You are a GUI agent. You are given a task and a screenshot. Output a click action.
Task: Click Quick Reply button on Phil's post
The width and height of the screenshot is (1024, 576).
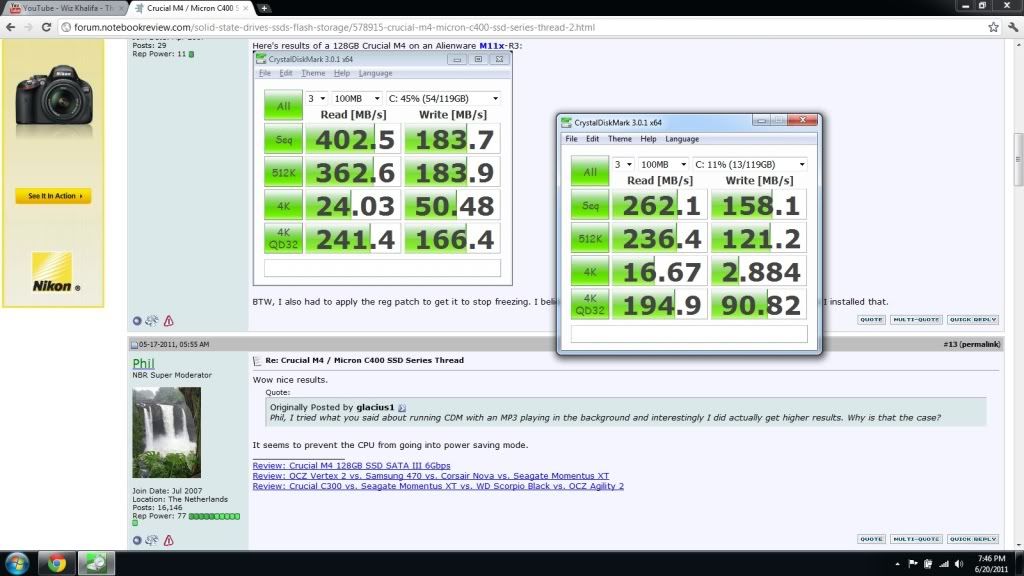point(972,539)
